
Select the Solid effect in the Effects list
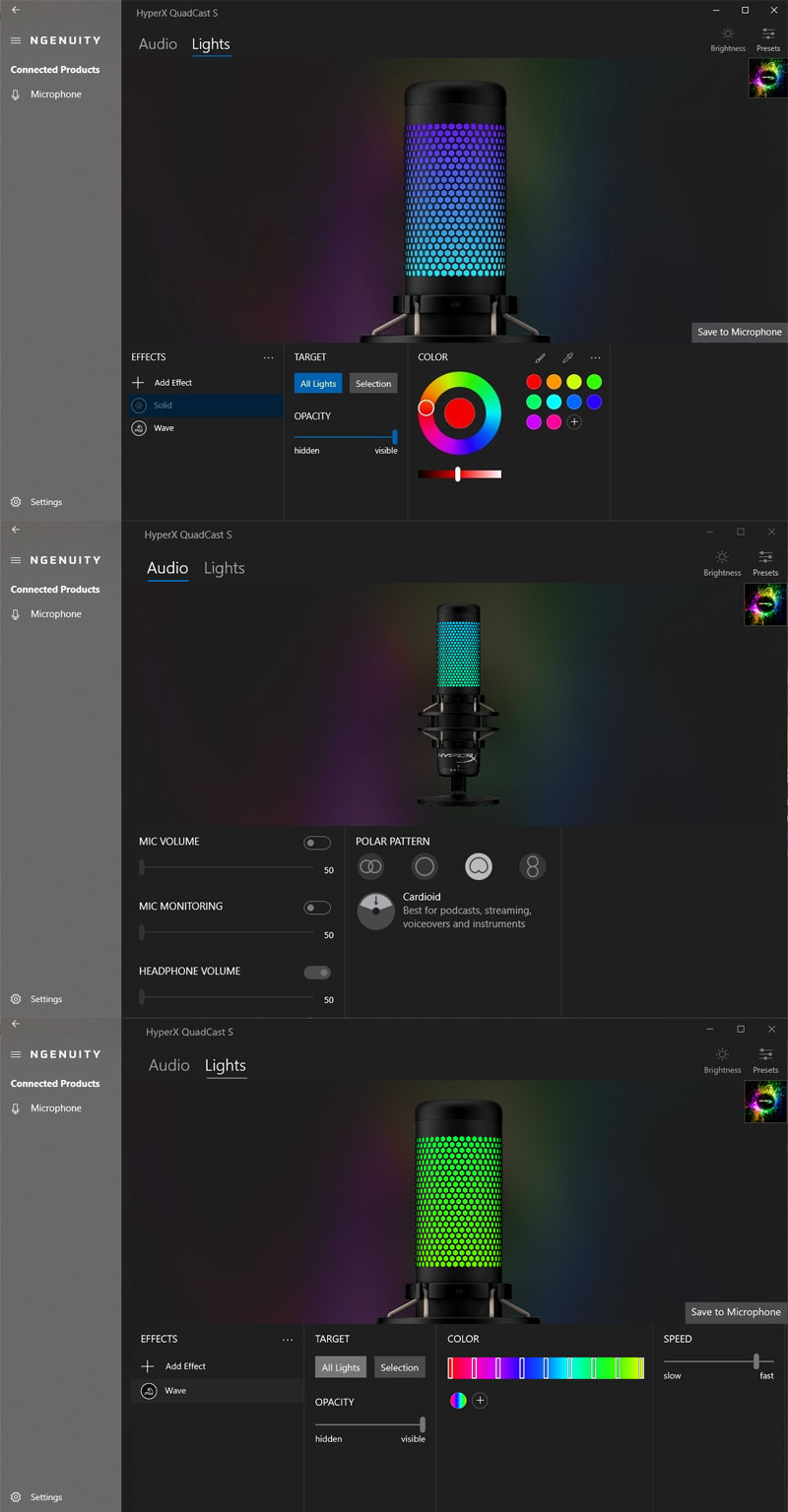coord(206,406)
